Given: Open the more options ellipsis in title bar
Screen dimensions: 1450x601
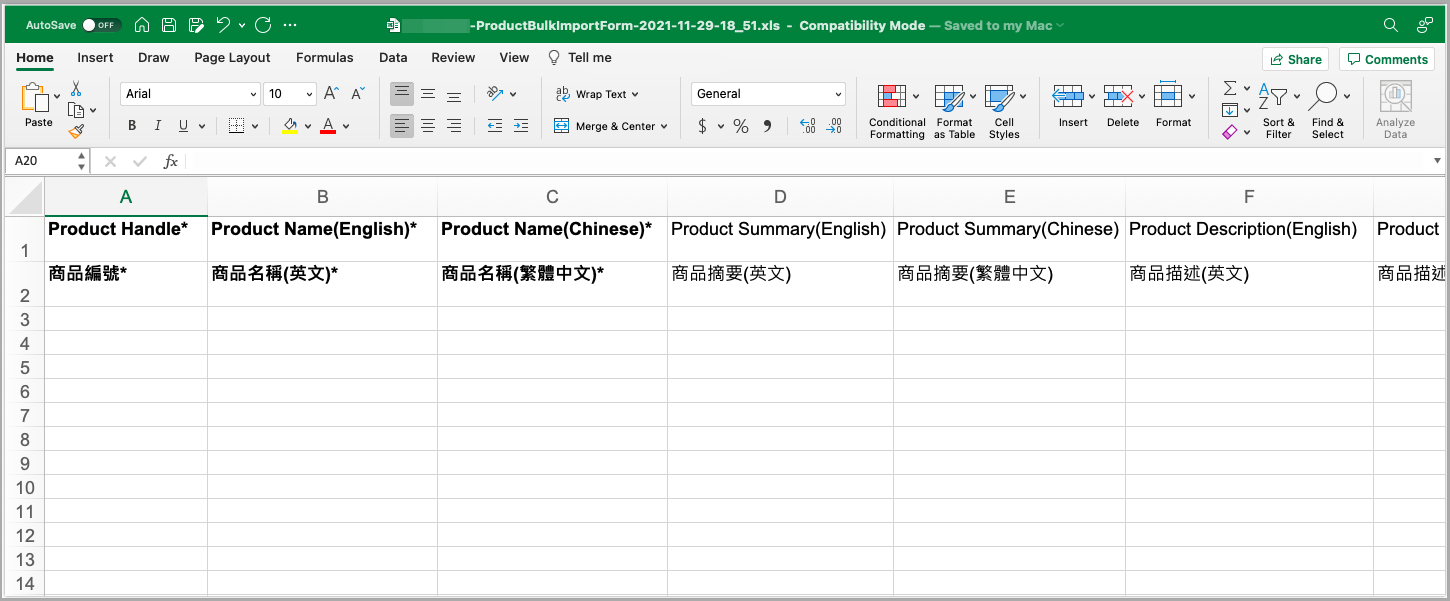Looking at the screenshot, I should coord(290,25).
